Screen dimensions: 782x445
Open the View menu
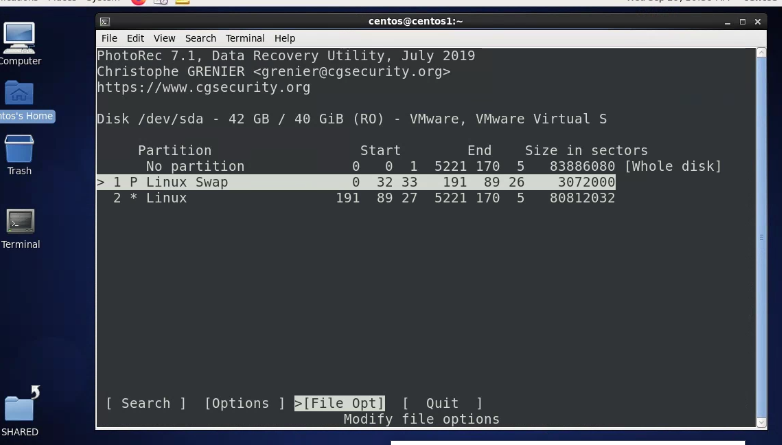point(164,38)
